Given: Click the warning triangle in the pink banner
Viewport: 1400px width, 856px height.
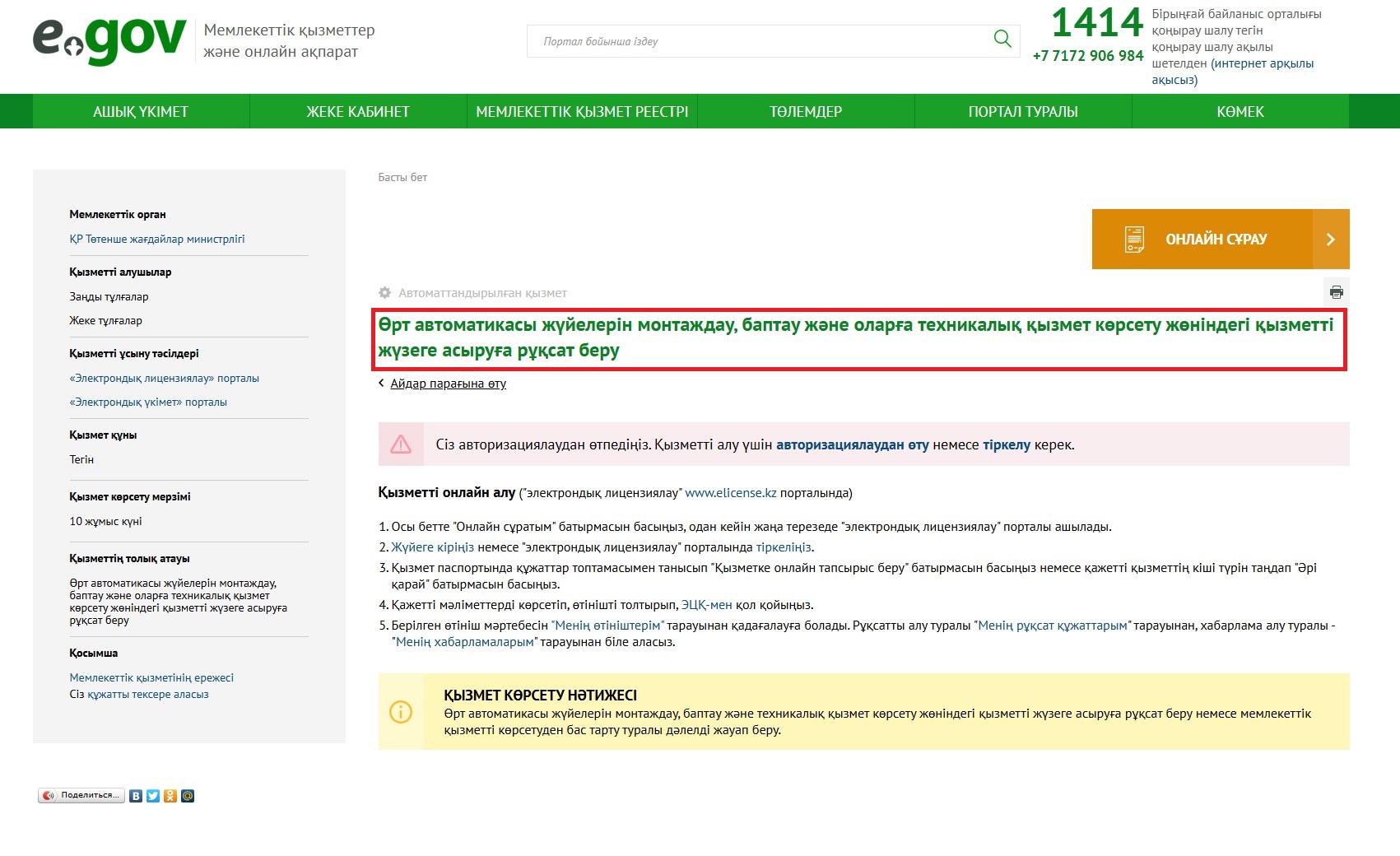Looking at the screenshot, I should (x=401, y=444).
